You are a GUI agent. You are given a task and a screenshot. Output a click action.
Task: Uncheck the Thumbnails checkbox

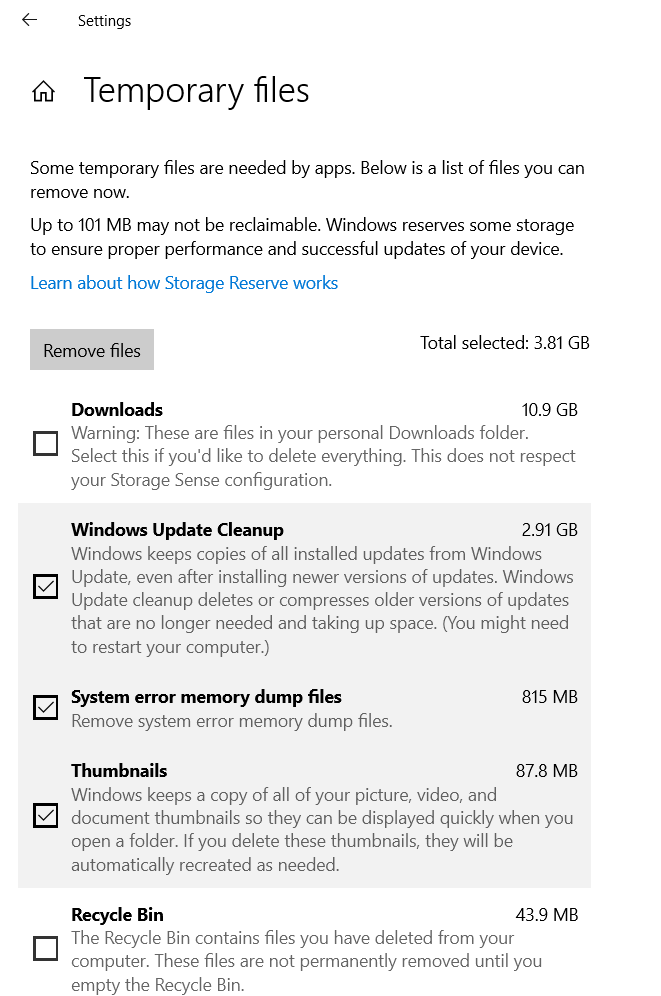coord(45,816)
